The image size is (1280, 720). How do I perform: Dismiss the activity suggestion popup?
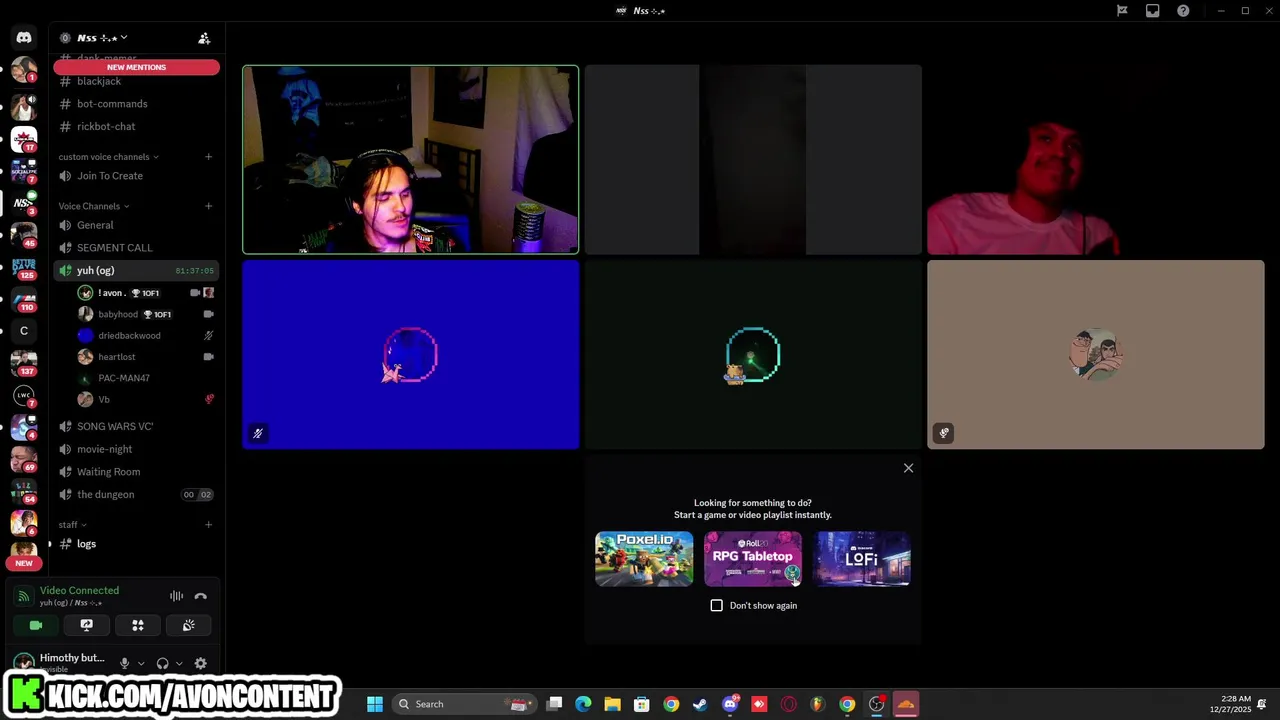coord(908,468)
